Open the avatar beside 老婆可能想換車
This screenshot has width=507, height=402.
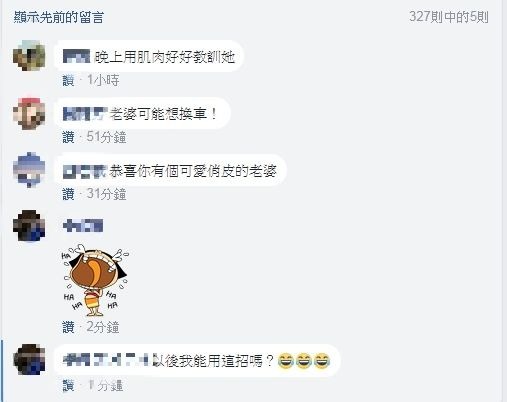29,113
